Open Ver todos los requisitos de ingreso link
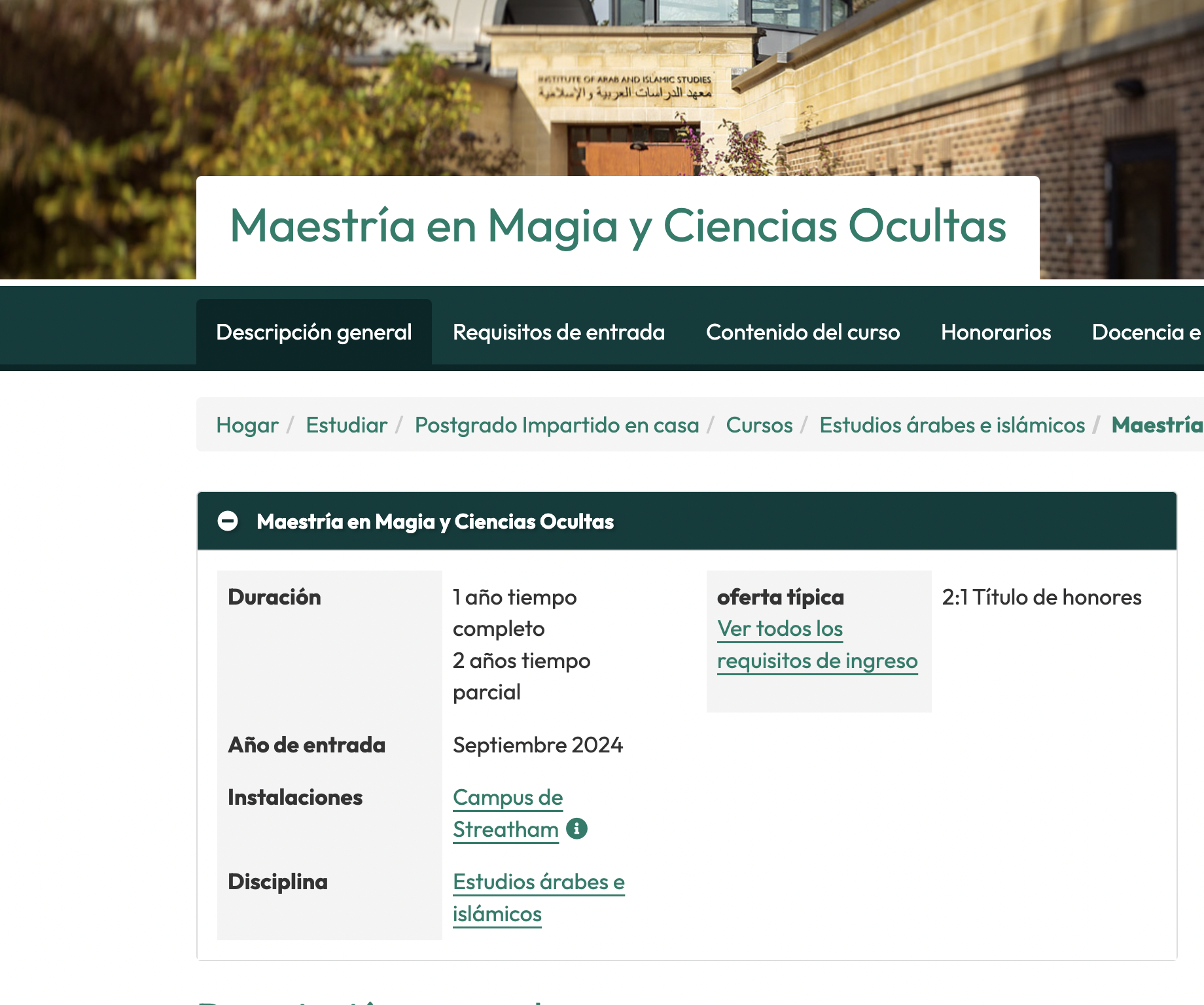The height and width of the screenshot is (1005, 1204). [817, 644]
